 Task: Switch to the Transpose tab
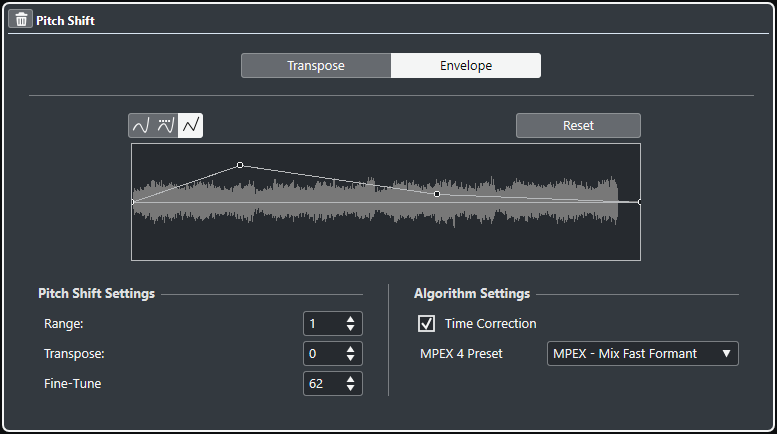click(316, 65)
